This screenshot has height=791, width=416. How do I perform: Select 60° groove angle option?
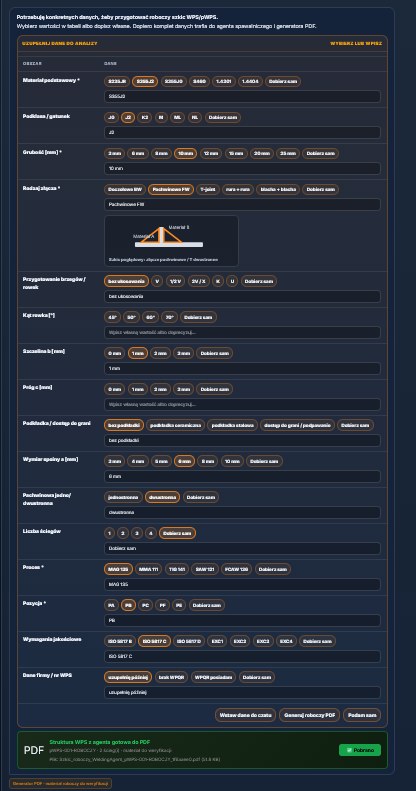pyautogui.click(x=151, y=317)
